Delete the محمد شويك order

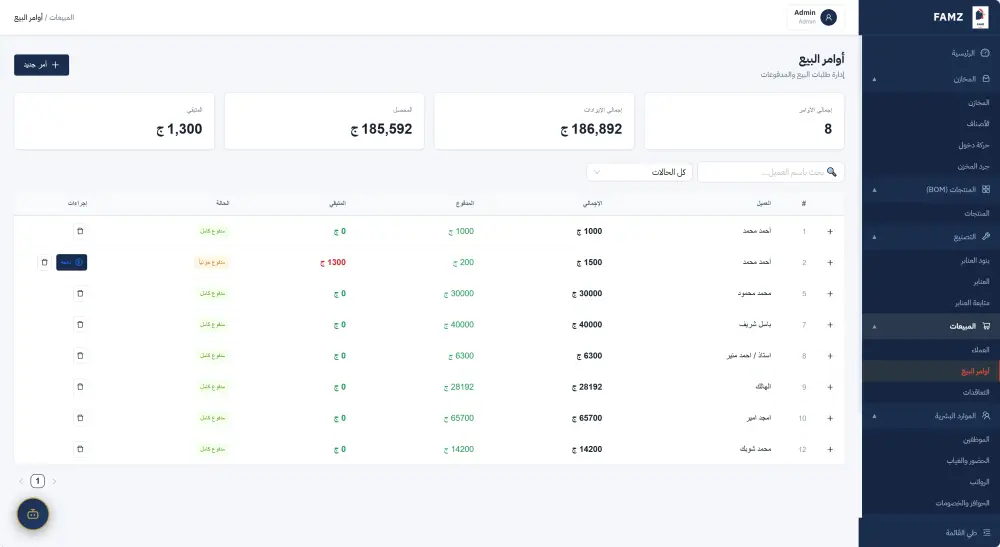(80, 449)
